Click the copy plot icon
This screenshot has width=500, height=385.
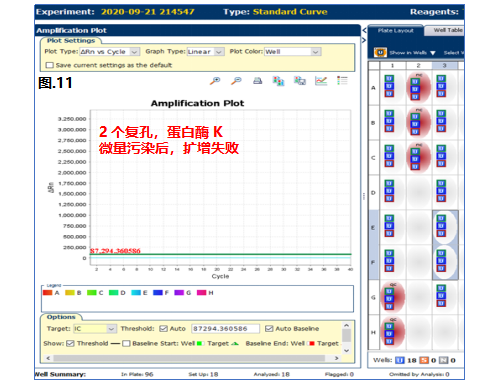[278, 81]
